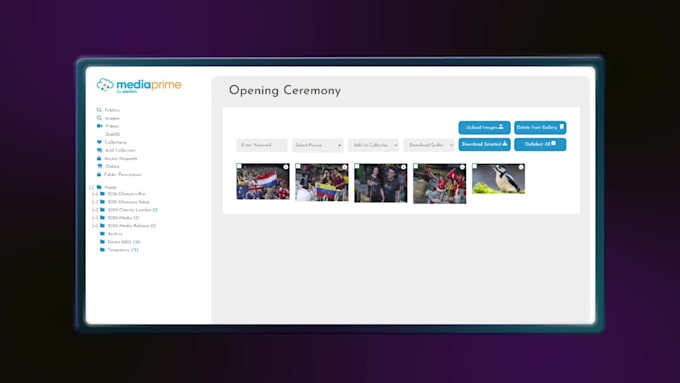680x383 pixels.
Task: Expand the 2021 Olympics Tokyo folder
Action: coord(95,202)
